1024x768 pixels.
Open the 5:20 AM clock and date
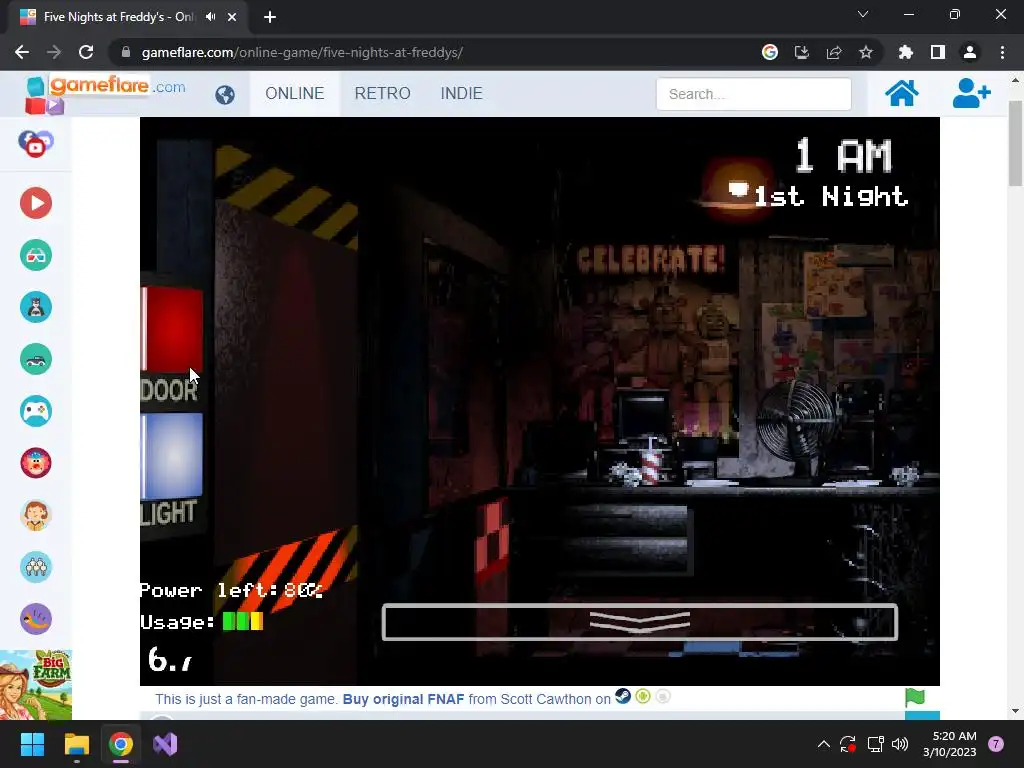(950, 744)
